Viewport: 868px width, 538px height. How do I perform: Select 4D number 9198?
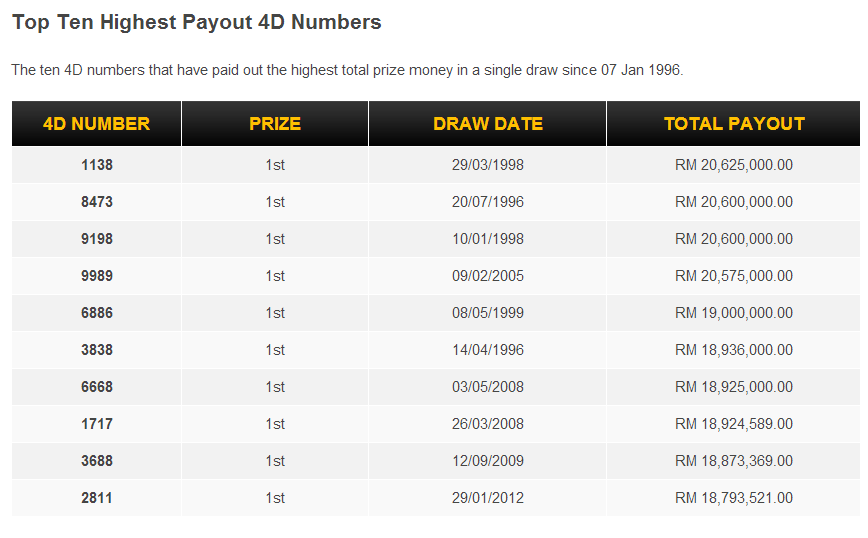click(97, 239)
